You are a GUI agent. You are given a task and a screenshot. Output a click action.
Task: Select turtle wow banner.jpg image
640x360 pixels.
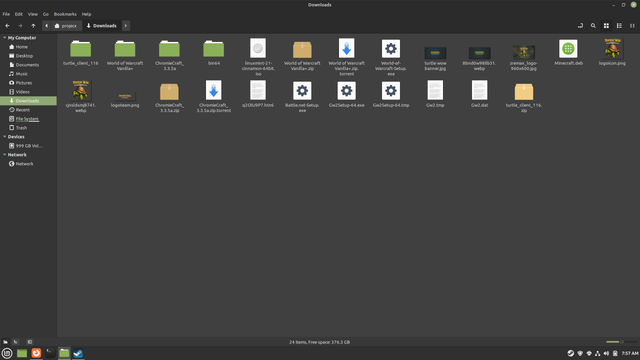(435, 58)
